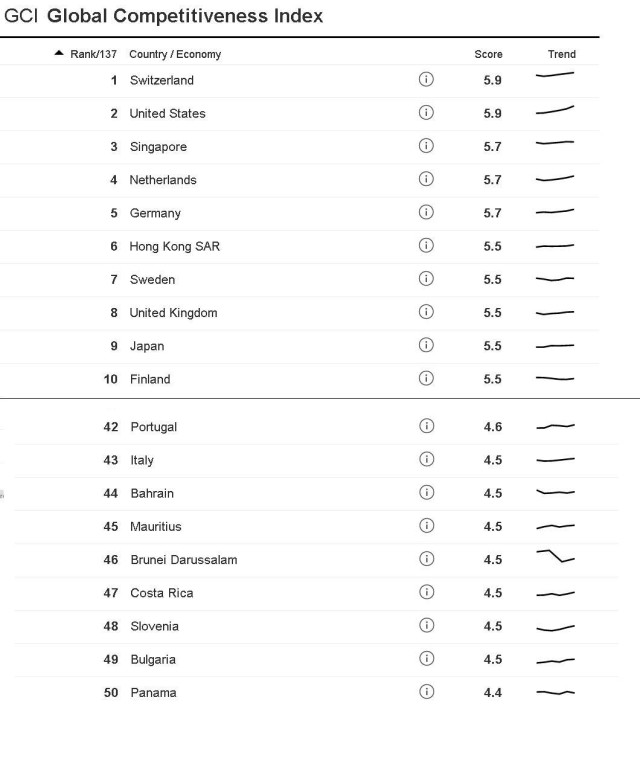640x767 pixels.
Task: Click the info icon for Switzerland
Action: [426, 80]
